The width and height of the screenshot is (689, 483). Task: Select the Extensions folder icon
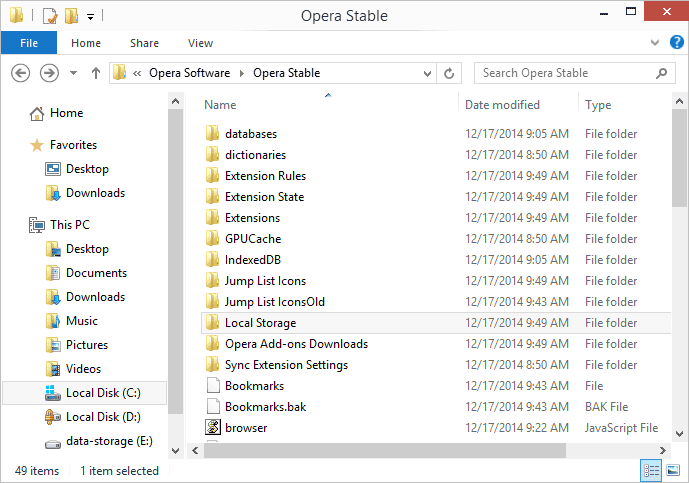click(213, 218)
